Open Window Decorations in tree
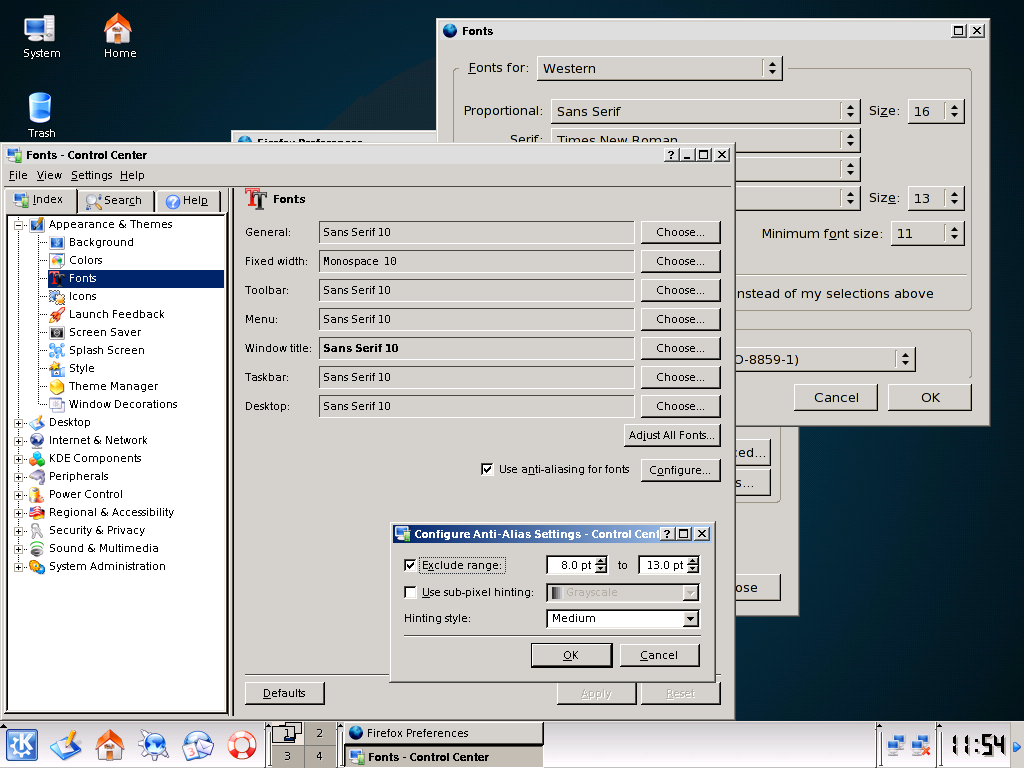 tap(123, 404)
